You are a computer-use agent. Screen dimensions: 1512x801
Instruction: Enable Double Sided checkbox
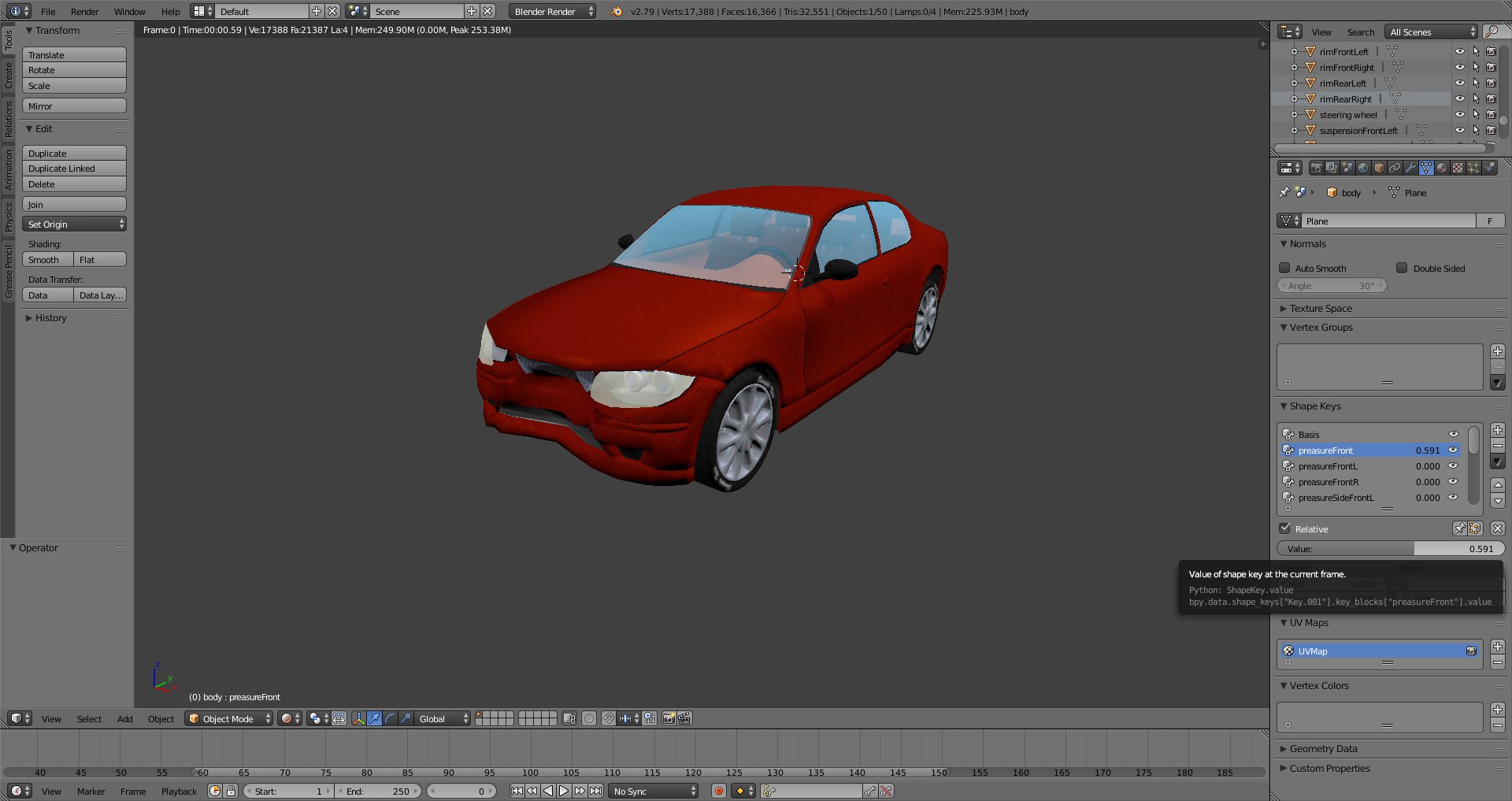point(1402,268)
